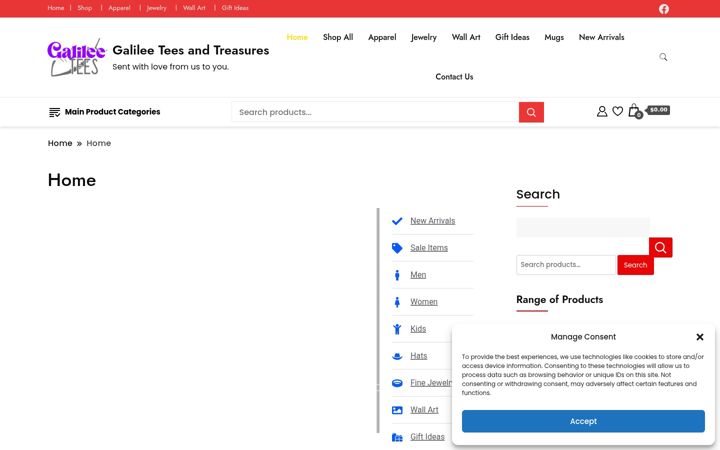Viewport: 720px width, 450px height.
Task: Open Gift Ideas category list link
Action: coord(427,437)
